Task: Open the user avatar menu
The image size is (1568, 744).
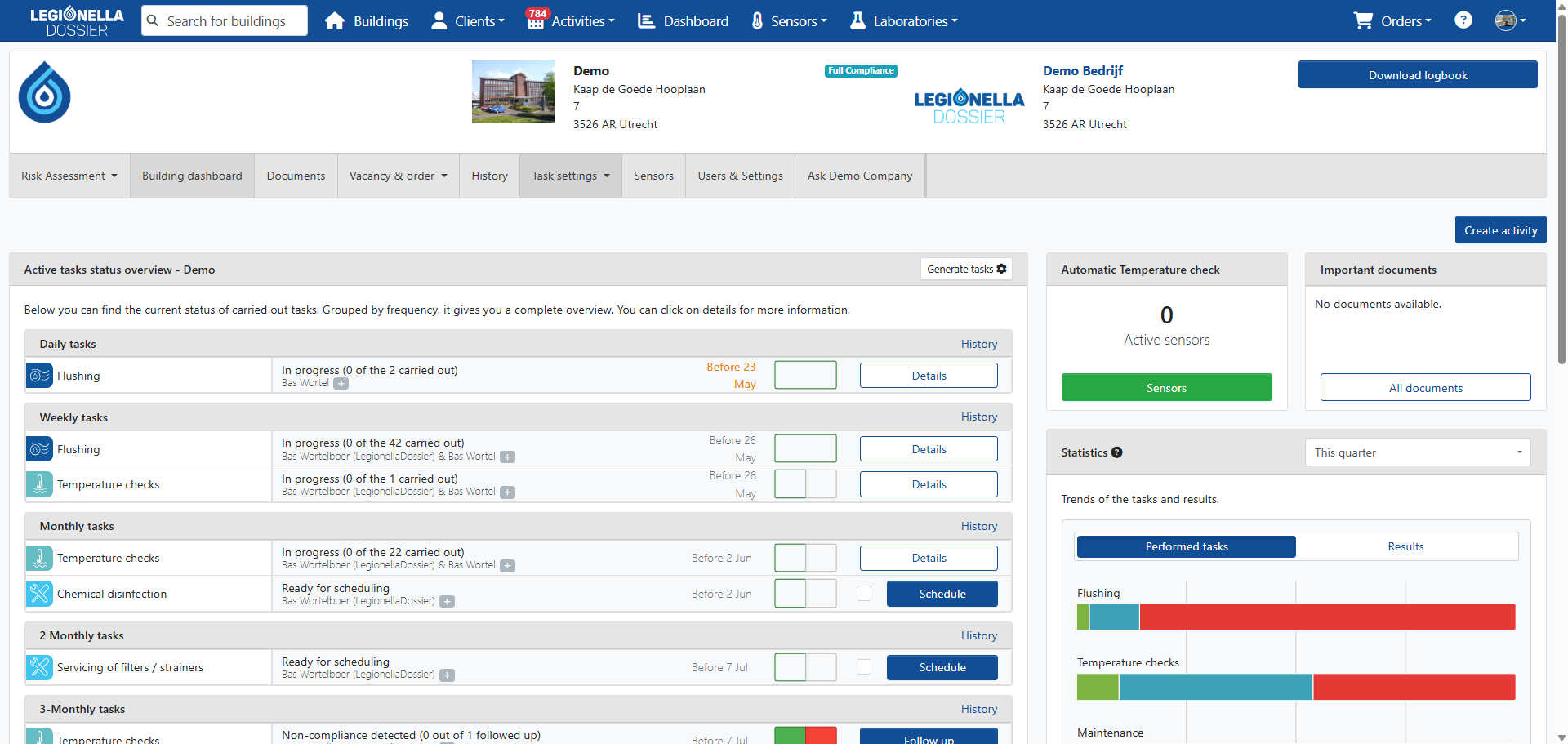Action: [1510, 20]
